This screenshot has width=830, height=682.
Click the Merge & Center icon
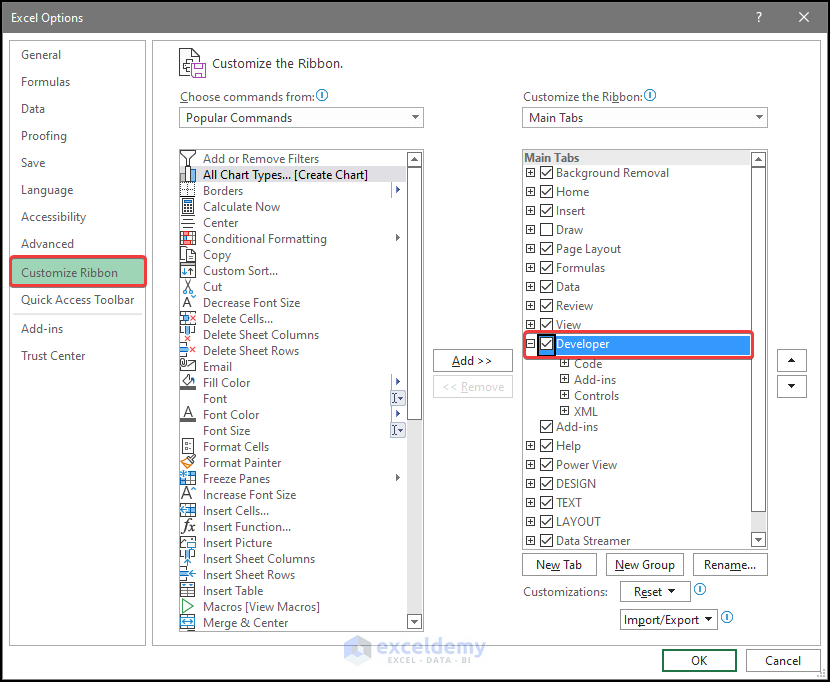coord(188,623)
